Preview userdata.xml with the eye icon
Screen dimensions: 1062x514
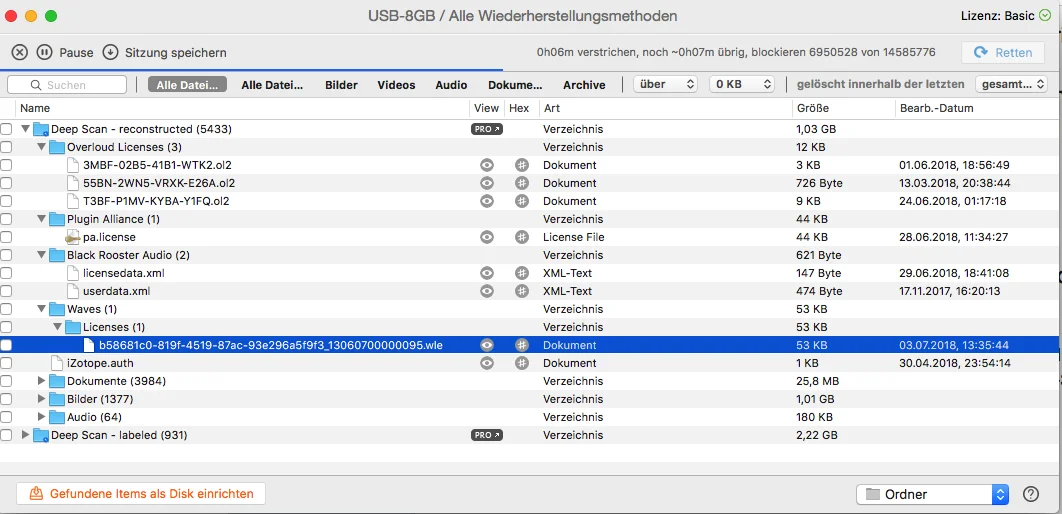(486, 291)
